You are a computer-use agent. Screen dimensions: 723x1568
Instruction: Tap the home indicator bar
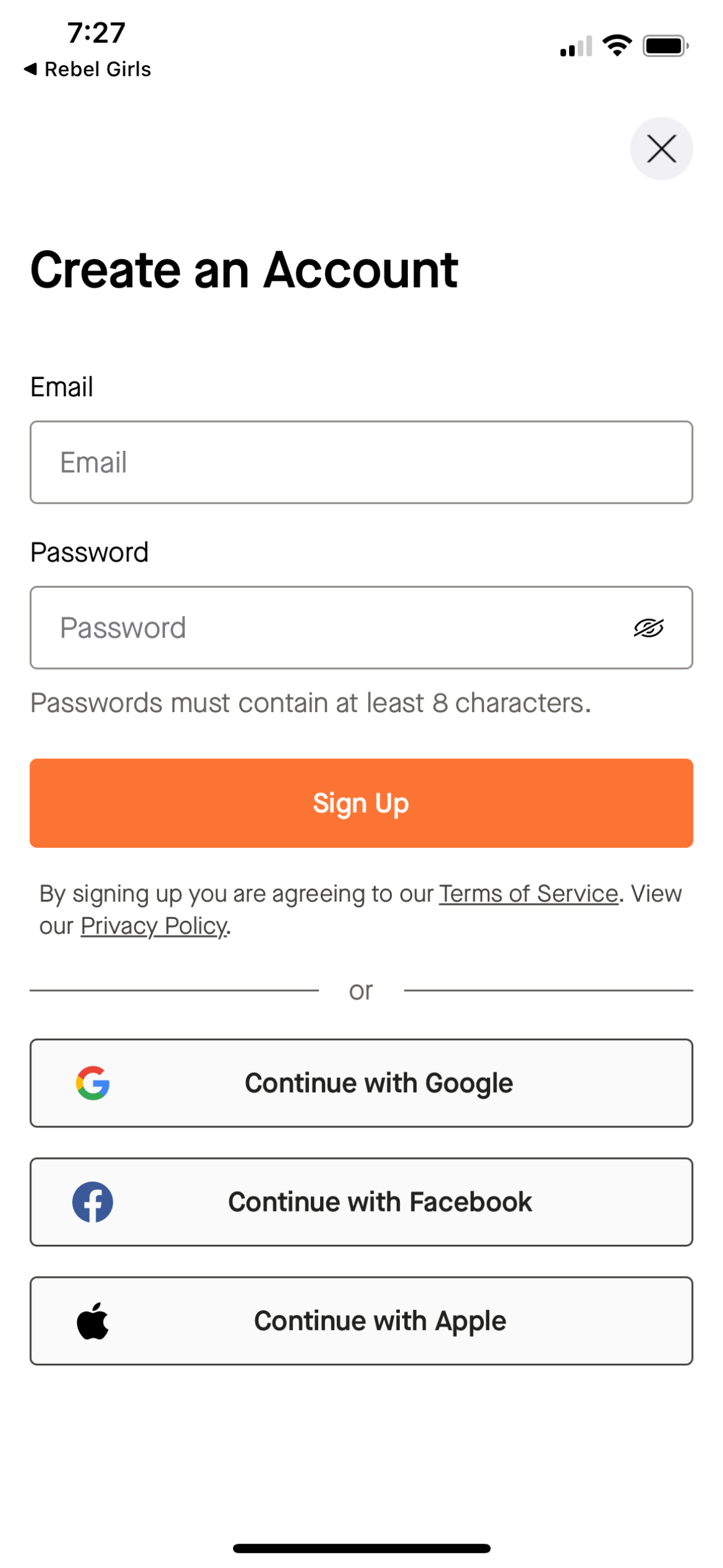click(361, 1548)
